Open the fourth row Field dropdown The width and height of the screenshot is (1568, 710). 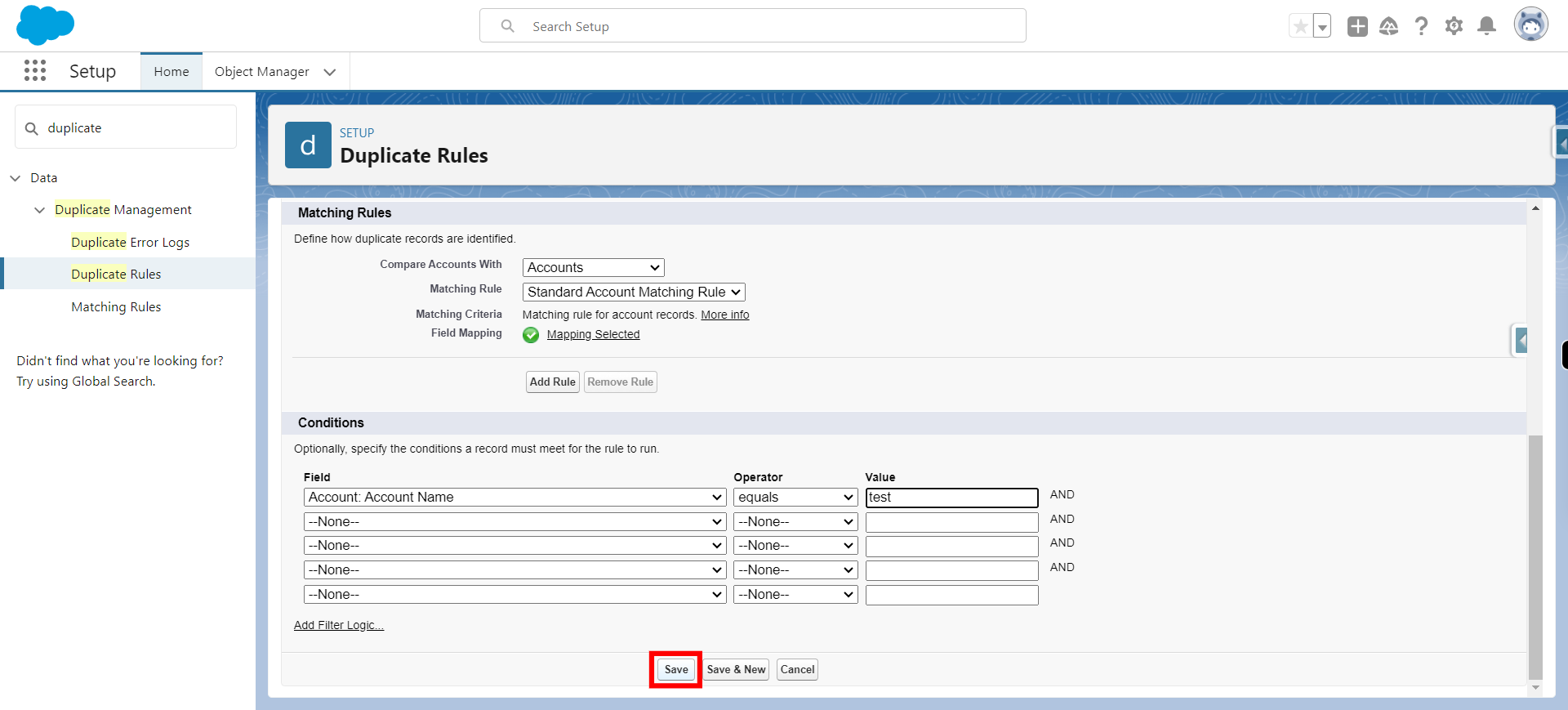click(515, 569)
